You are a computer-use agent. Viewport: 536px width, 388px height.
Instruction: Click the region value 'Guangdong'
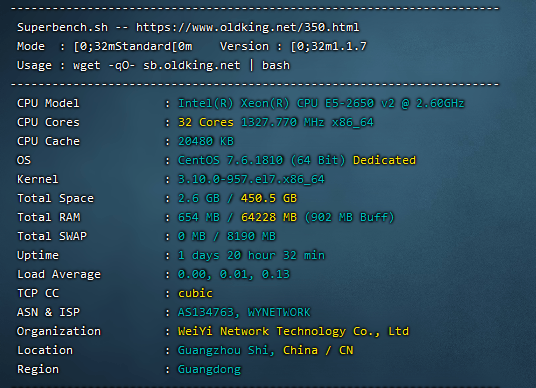[x=209, y=370]
